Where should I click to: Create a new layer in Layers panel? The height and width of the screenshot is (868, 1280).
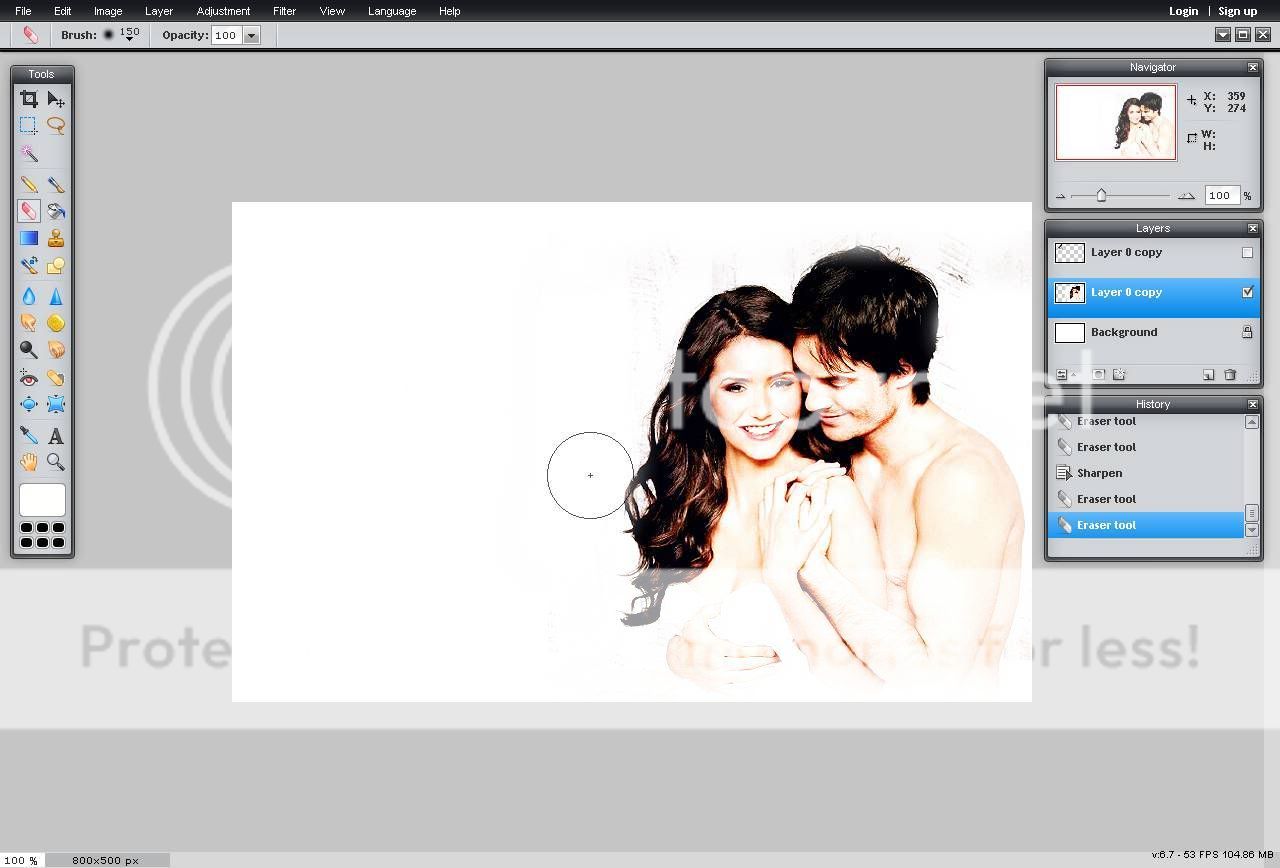coord(1208,375)
